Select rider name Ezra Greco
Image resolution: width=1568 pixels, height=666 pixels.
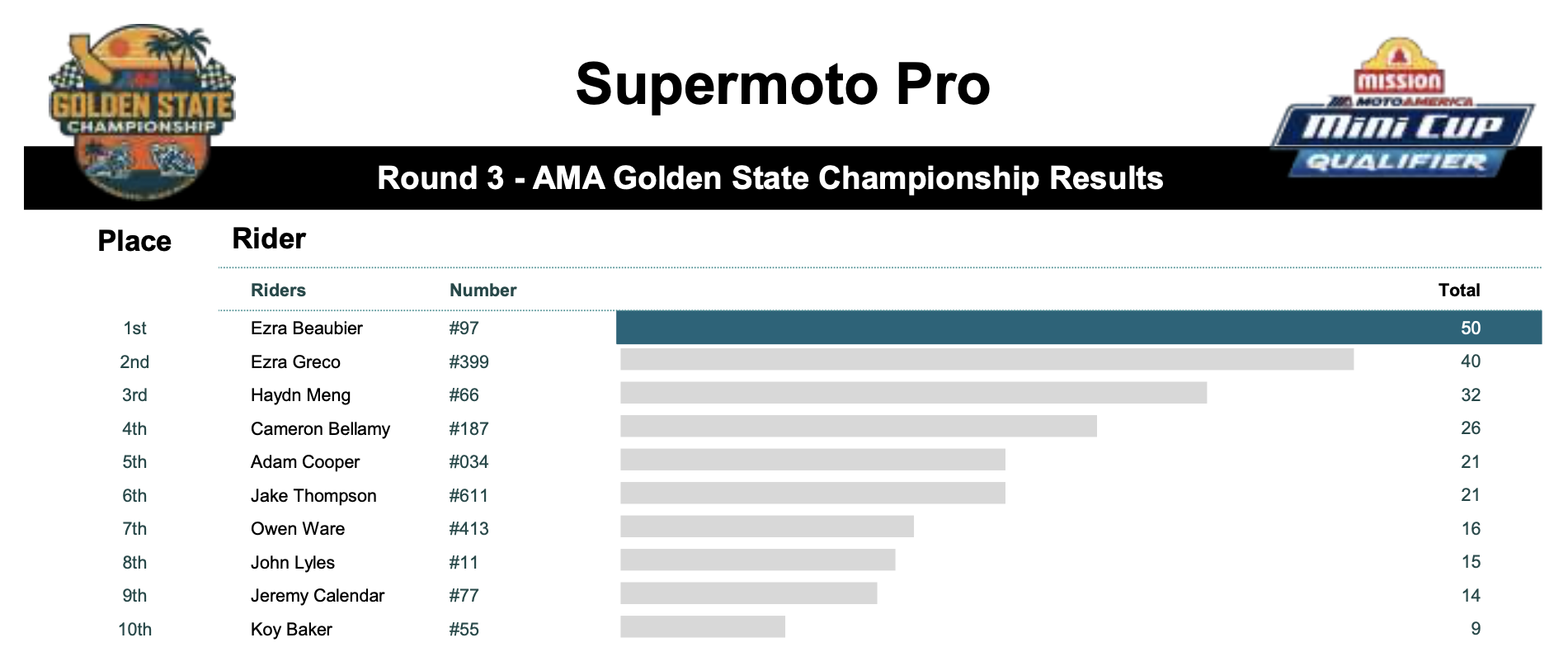pyautogui.click(x=295, y=362)
